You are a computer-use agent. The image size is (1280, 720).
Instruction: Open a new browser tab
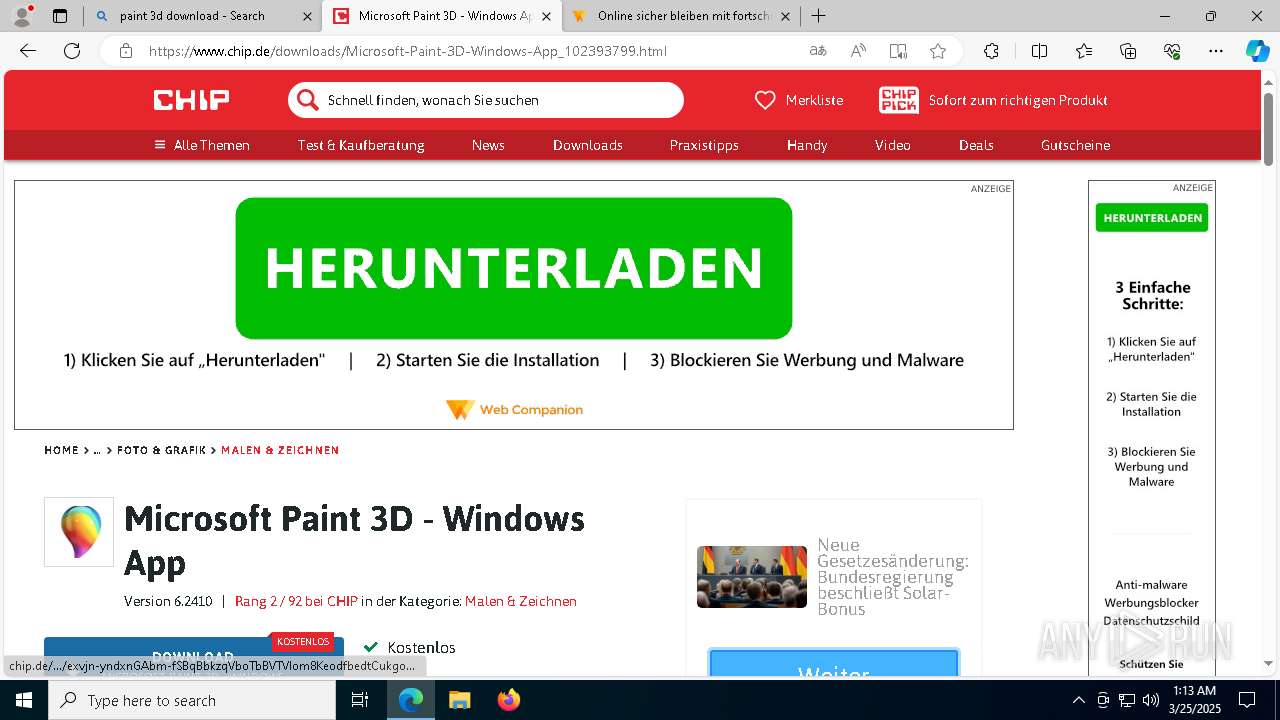[x=818, y=16]
